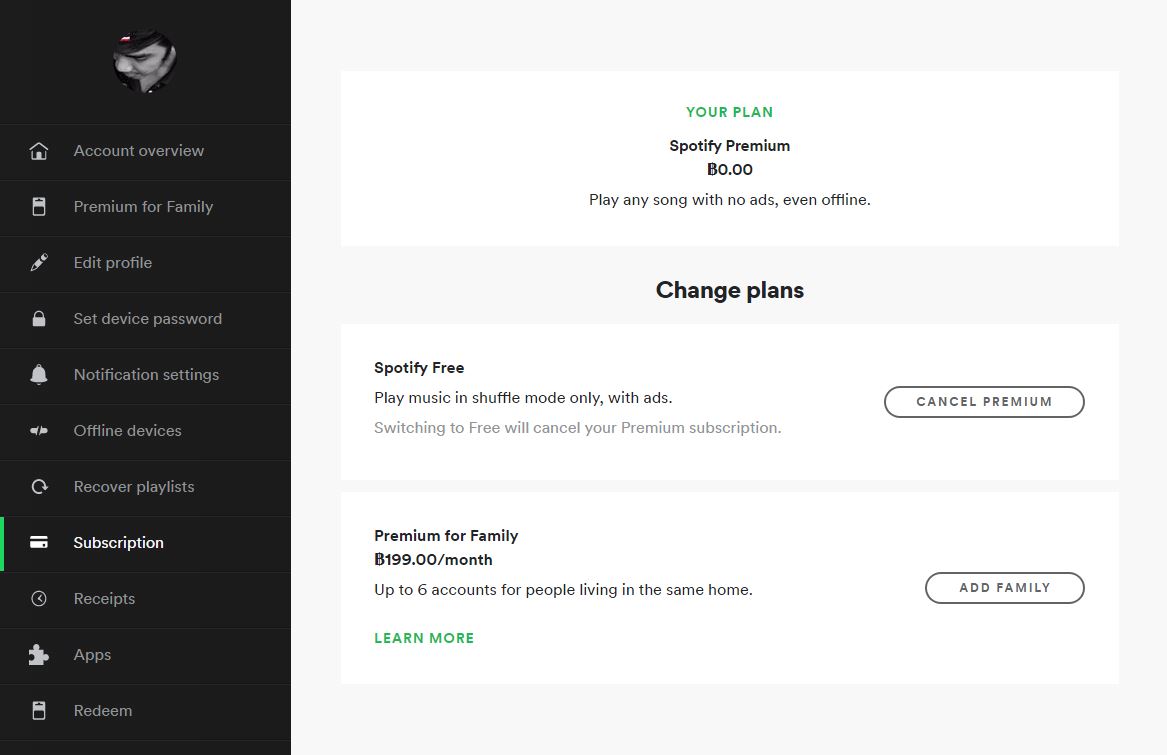Select the pen icon beside Edit profile
The height and width of the screenshot is (755, 1167).
(38, 263)
